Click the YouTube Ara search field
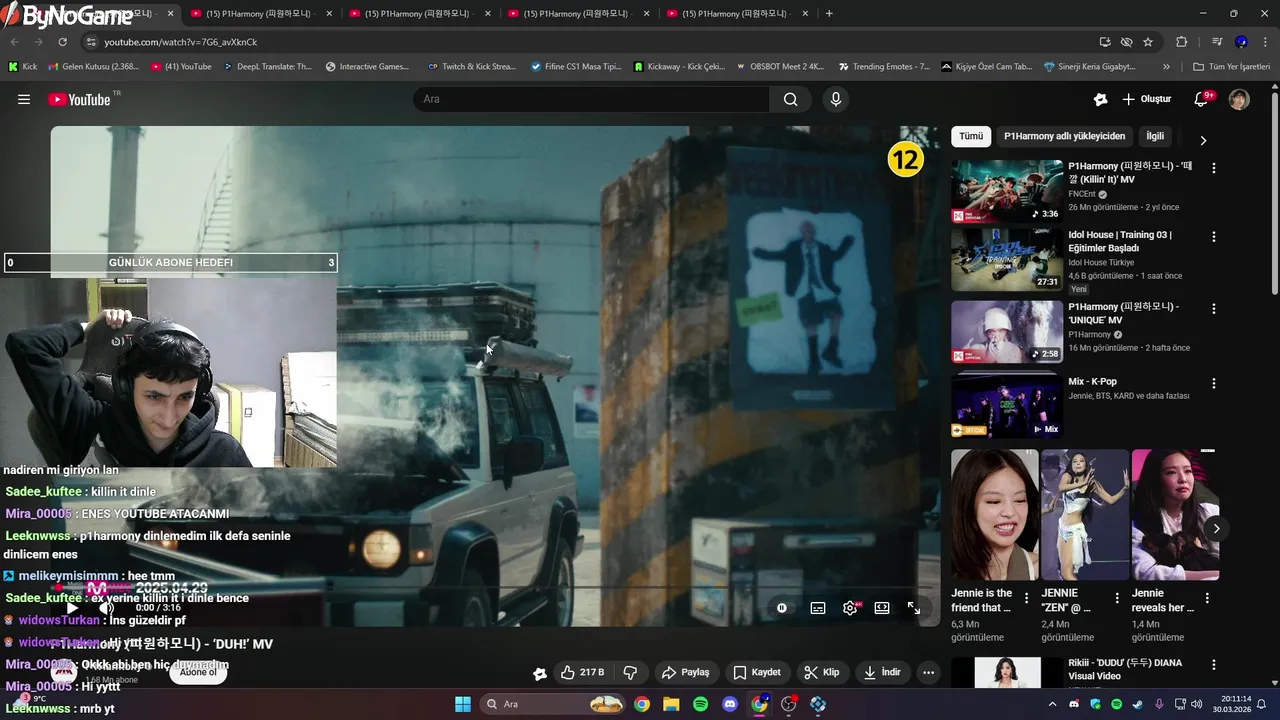The height and width of the screenshot is (720, 1280). [591, 99]
